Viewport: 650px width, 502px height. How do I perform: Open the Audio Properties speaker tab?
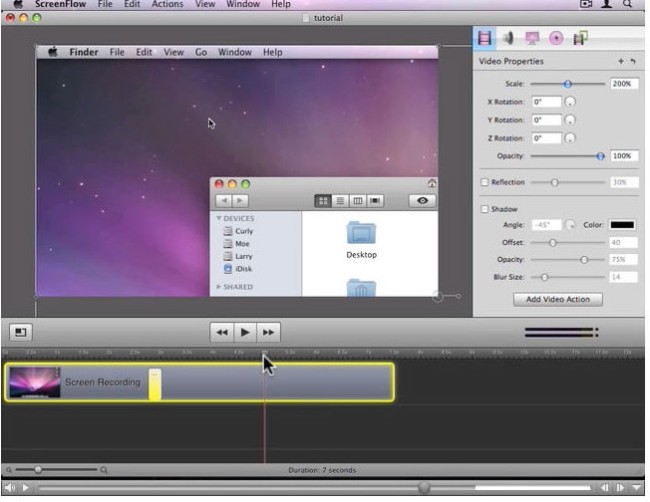(x=508, y=38)
